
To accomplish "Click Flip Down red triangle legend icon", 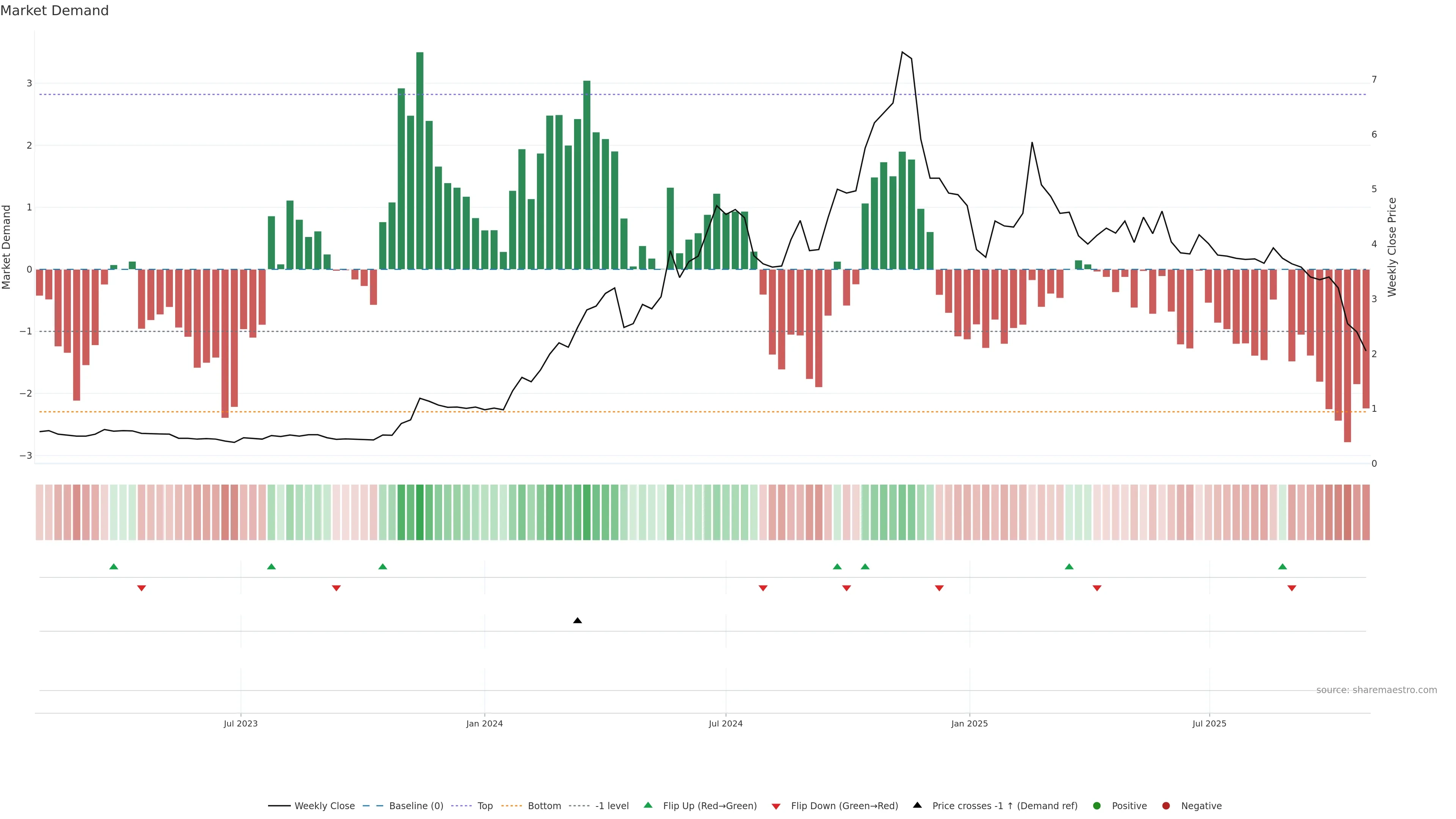I will [776, 806].
